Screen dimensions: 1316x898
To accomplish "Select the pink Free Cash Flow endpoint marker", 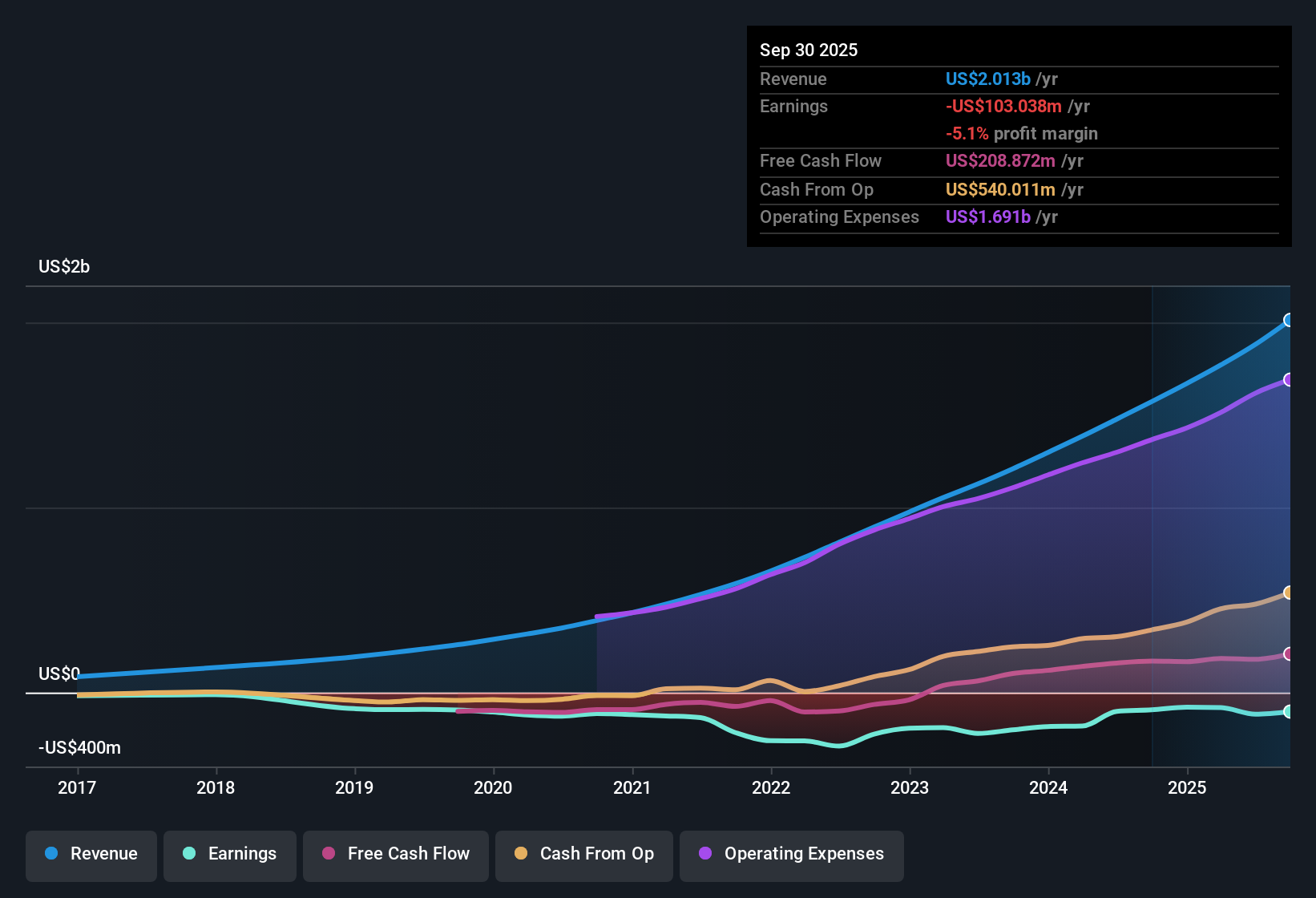I will pos(1288,654).
